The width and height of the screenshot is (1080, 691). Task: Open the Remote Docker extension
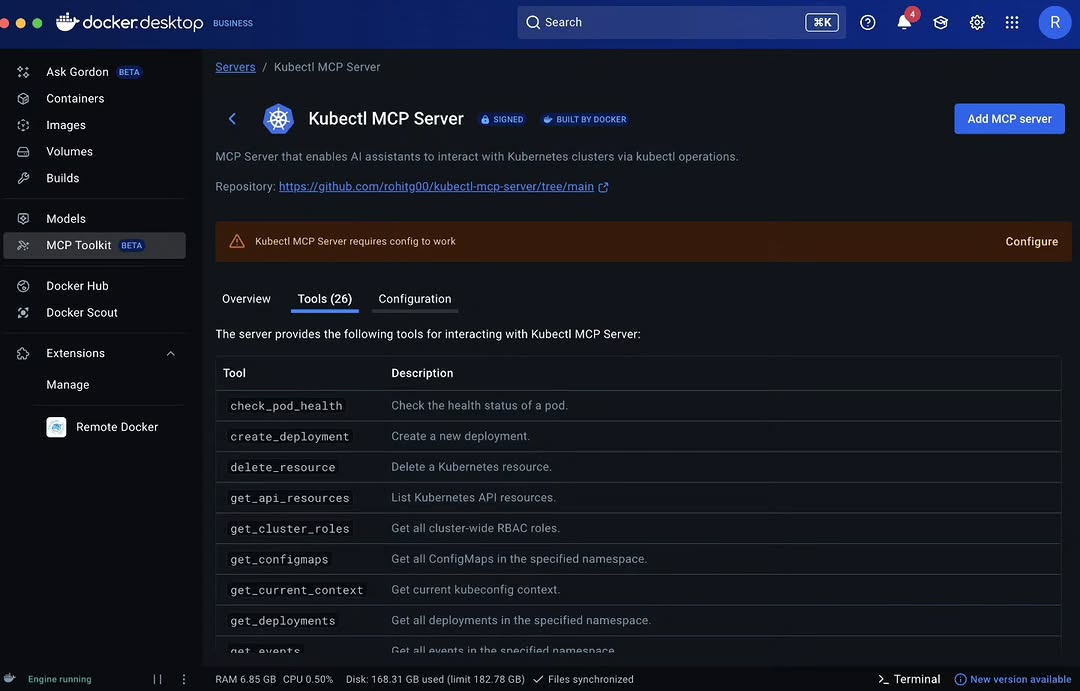pos(102,427)
